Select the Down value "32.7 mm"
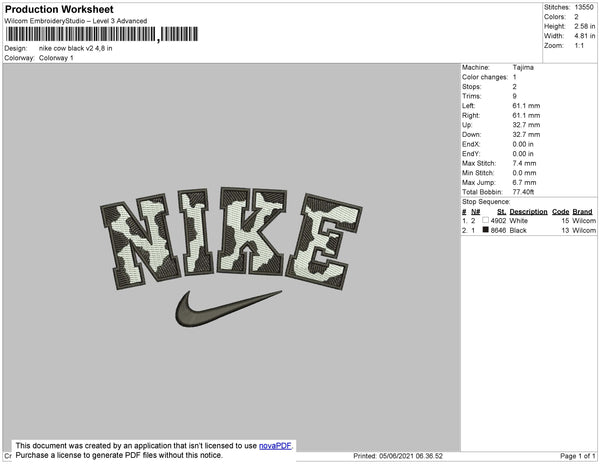Image resolution: width=600 pixels, height=464 pixels. (x=526, y=134)
